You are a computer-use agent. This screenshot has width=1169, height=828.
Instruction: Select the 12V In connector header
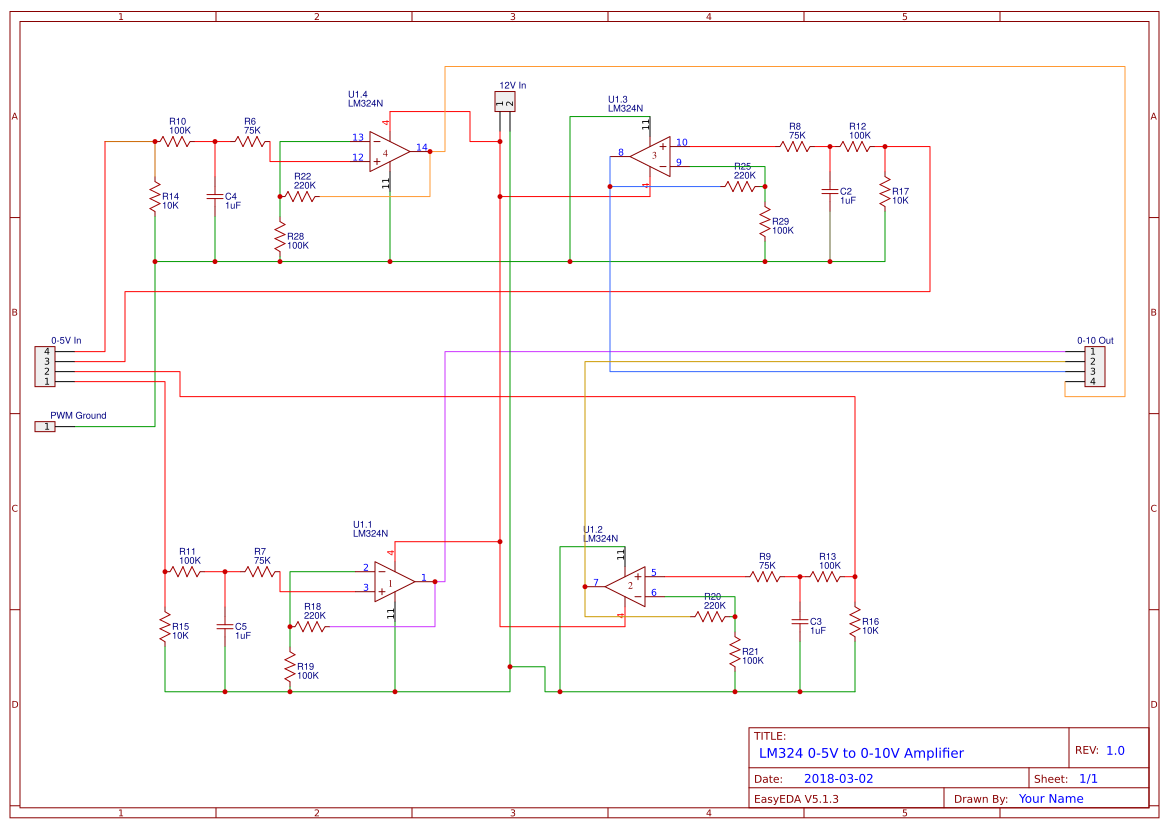[506, 100]
